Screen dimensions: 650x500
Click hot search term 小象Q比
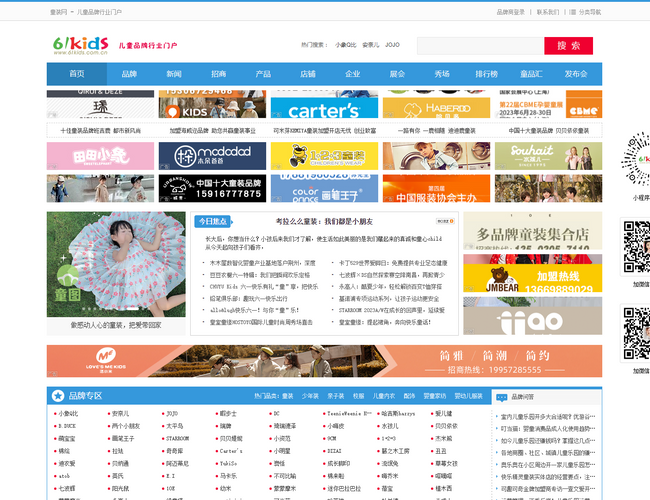(x=346, y=45)
